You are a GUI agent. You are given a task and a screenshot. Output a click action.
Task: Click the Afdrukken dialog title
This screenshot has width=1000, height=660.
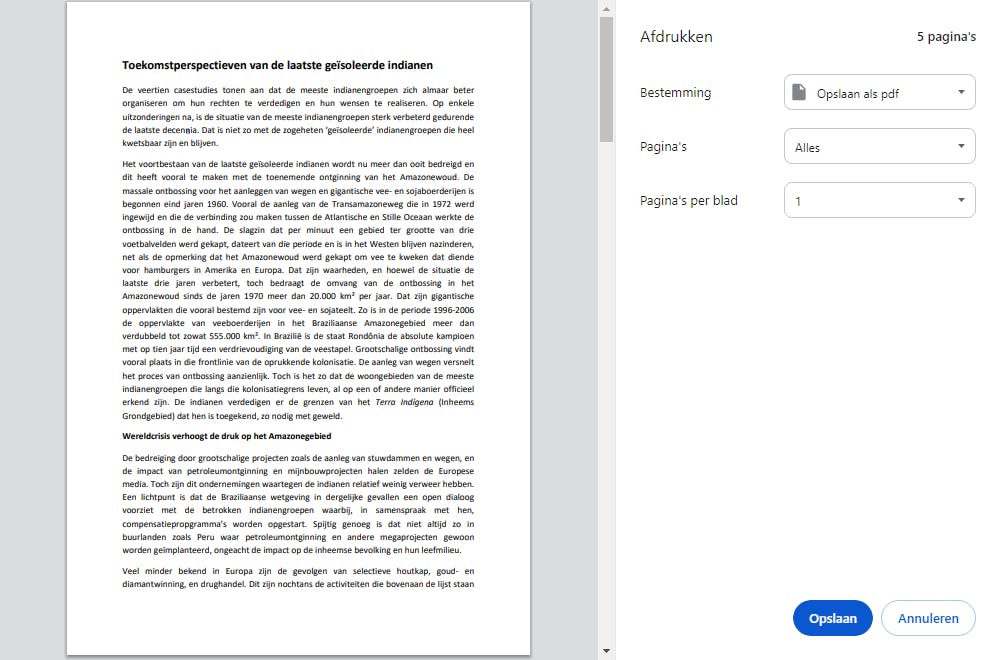tap(676, 36)
